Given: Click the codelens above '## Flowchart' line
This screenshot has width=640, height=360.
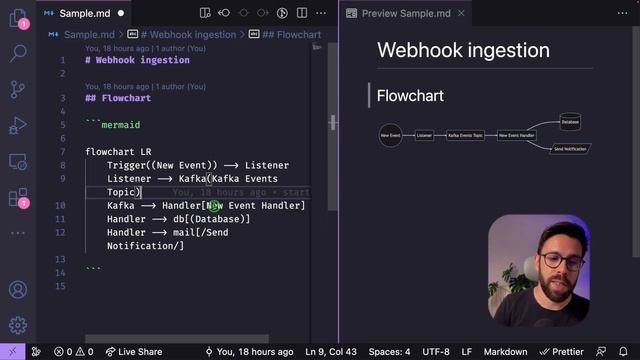Looking at the screenshot, I should pos(145,87).
